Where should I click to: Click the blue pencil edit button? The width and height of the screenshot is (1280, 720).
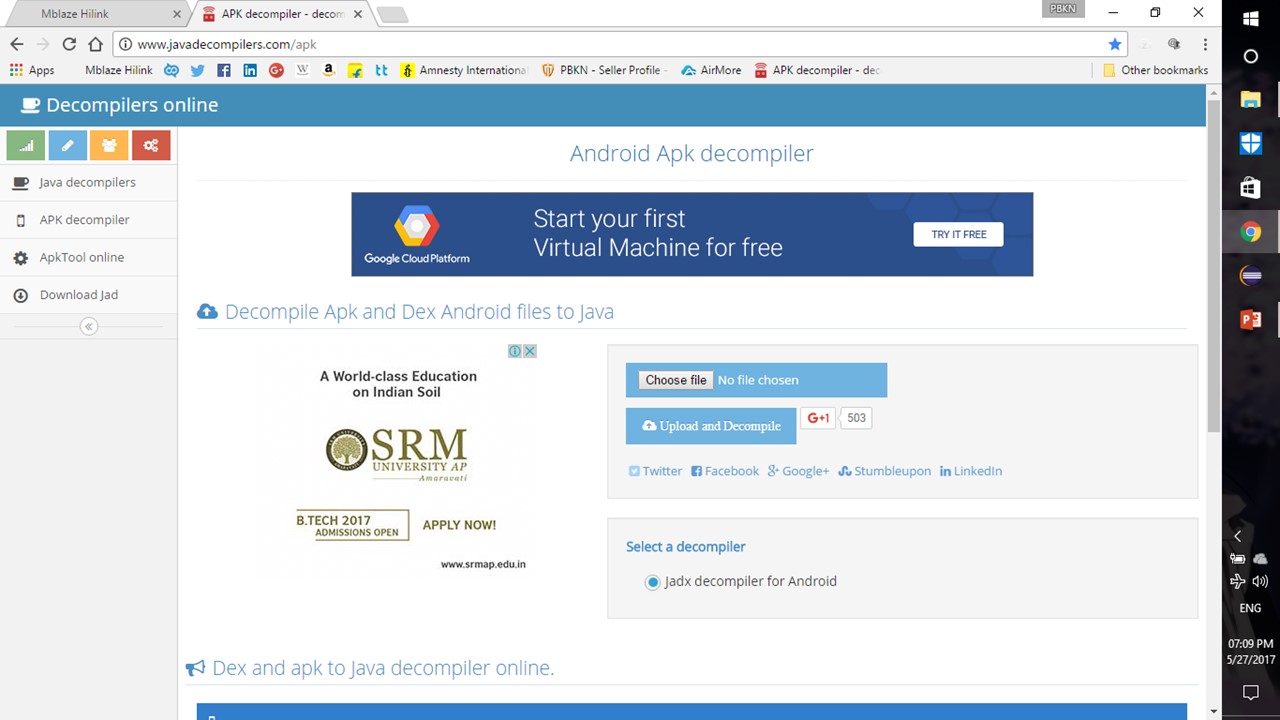point(67,145)
